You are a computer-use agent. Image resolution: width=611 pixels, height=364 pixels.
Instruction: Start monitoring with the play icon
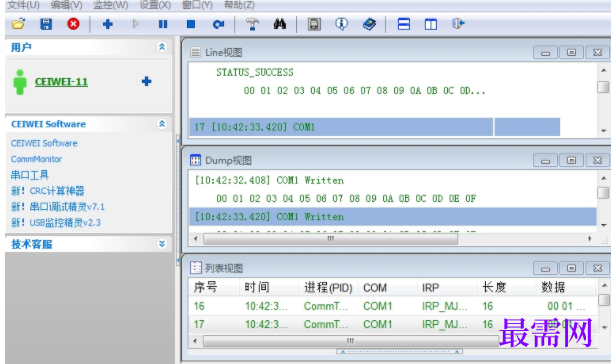click(x=135, y=24)
